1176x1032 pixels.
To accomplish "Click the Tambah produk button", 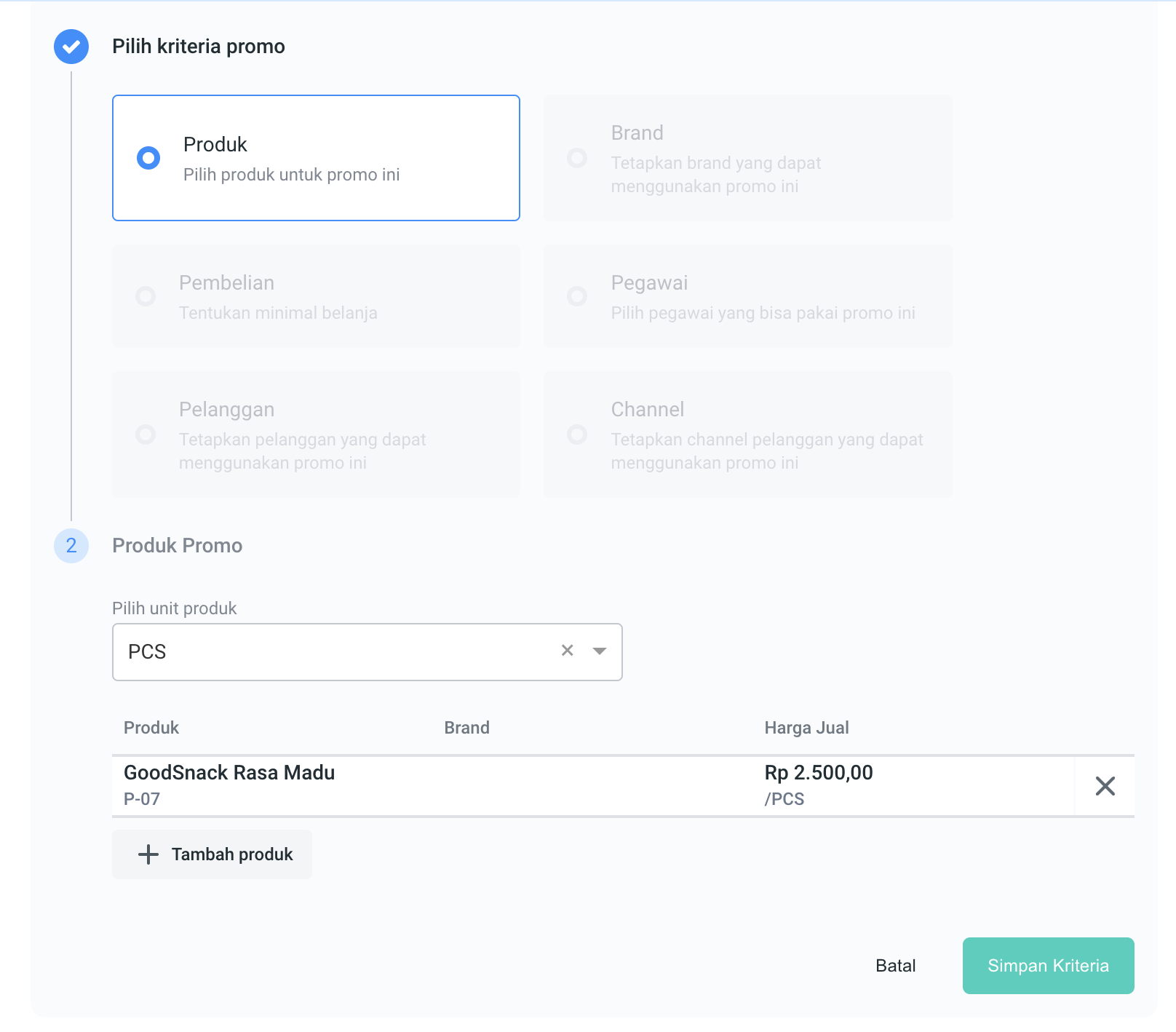I will coord(212,854).
